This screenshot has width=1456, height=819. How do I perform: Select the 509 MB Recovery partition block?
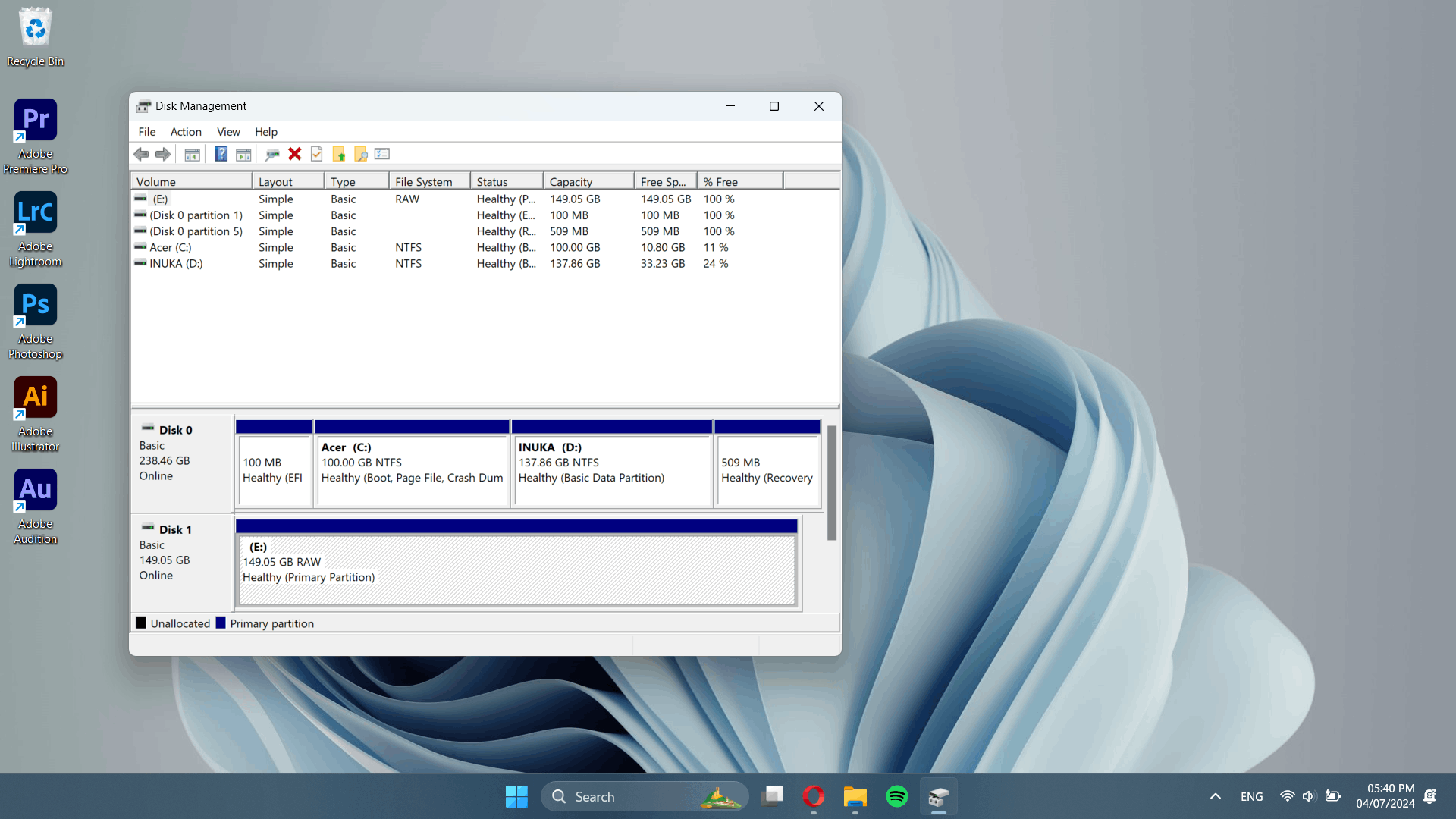(x=767, y=463)
